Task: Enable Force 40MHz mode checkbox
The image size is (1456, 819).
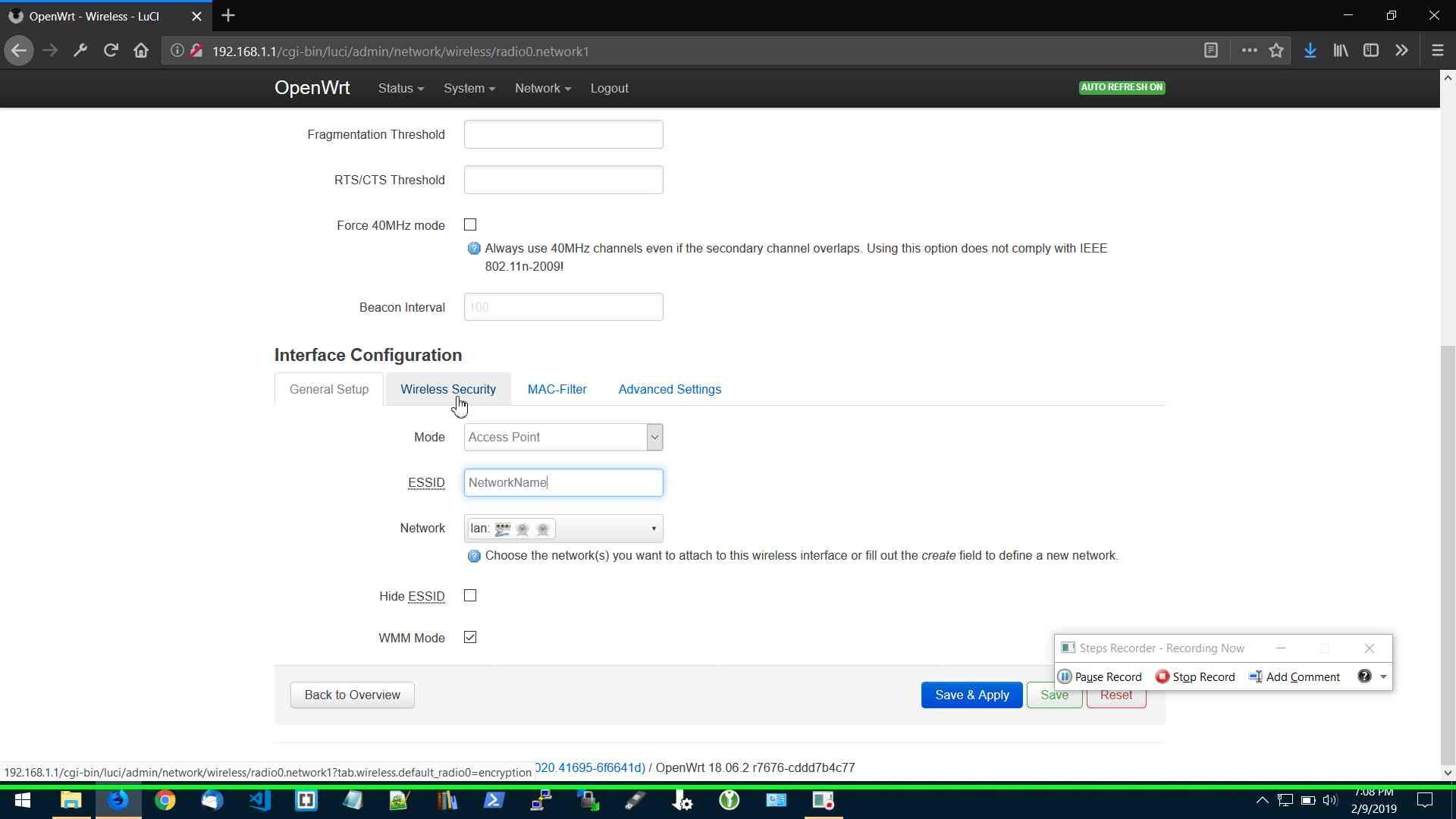Action: coord(470,225)
